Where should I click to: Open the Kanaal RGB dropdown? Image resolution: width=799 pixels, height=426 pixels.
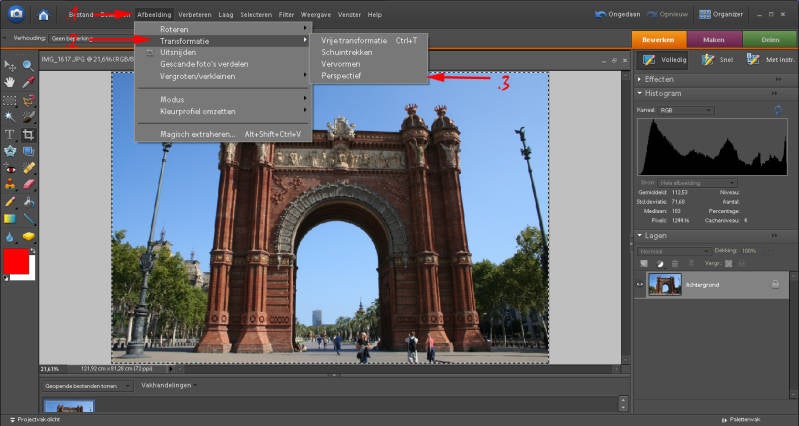(x=686, y=109)
